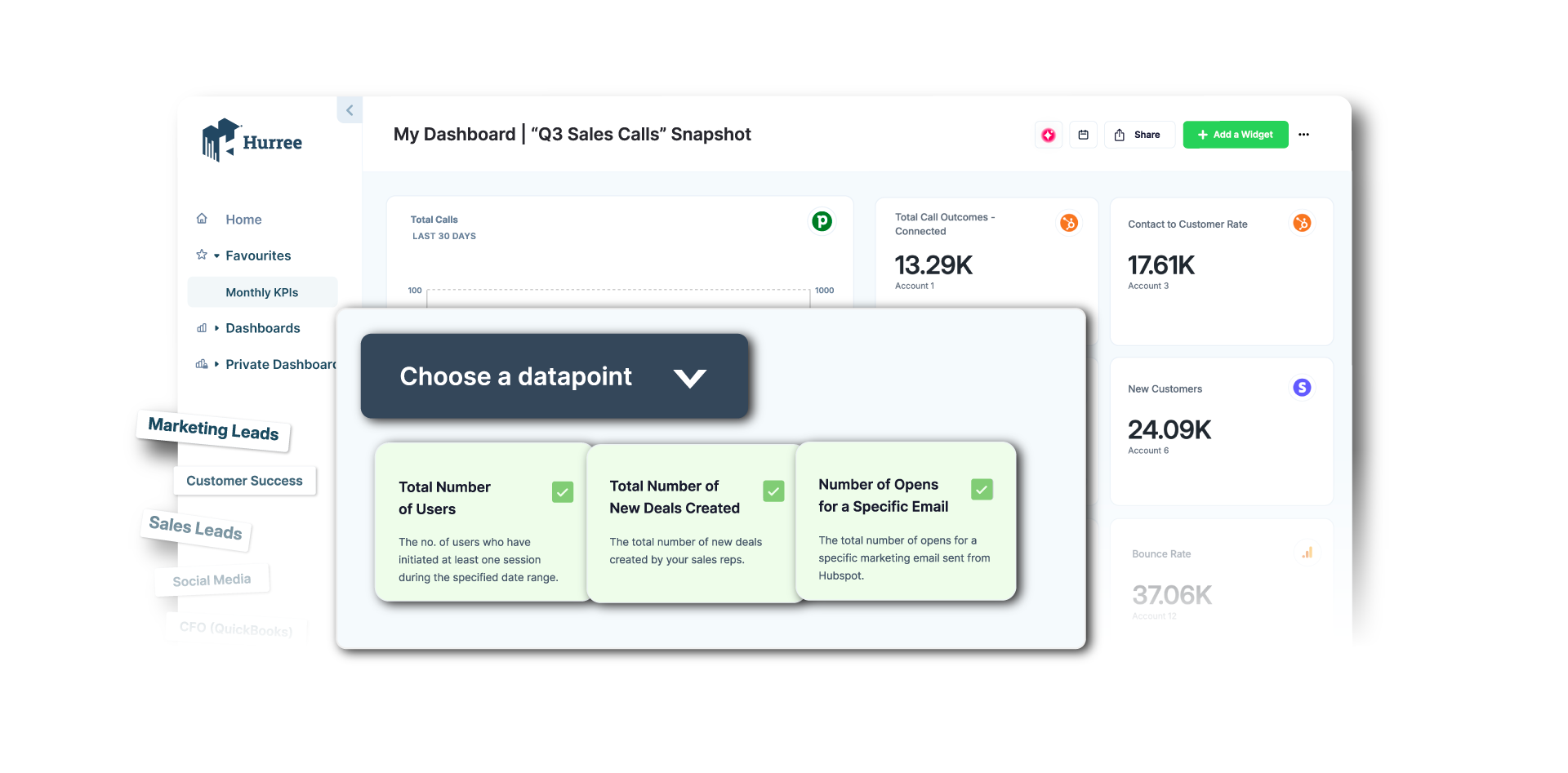Viewport: 1568px width, 773px height.
Task: Open Monthly KPIs favourite
Action: click(x=262, y=292)
